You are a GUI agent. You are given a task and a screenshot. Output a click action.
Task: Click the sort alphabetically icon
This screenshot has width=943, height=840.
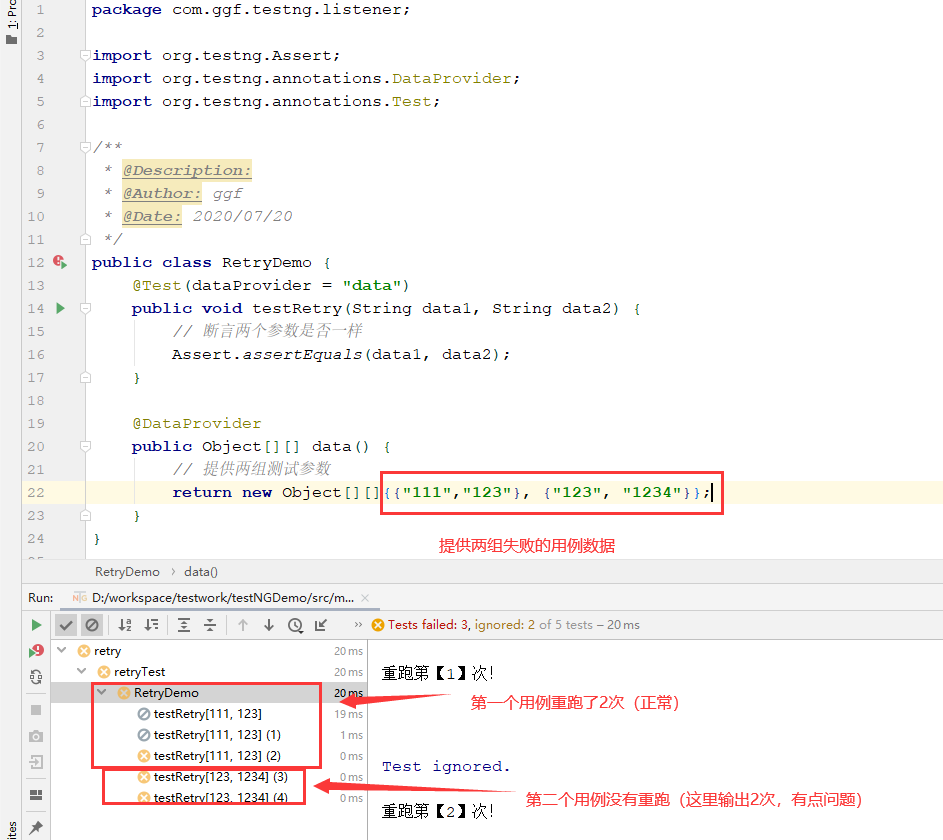tap(125, 625)
